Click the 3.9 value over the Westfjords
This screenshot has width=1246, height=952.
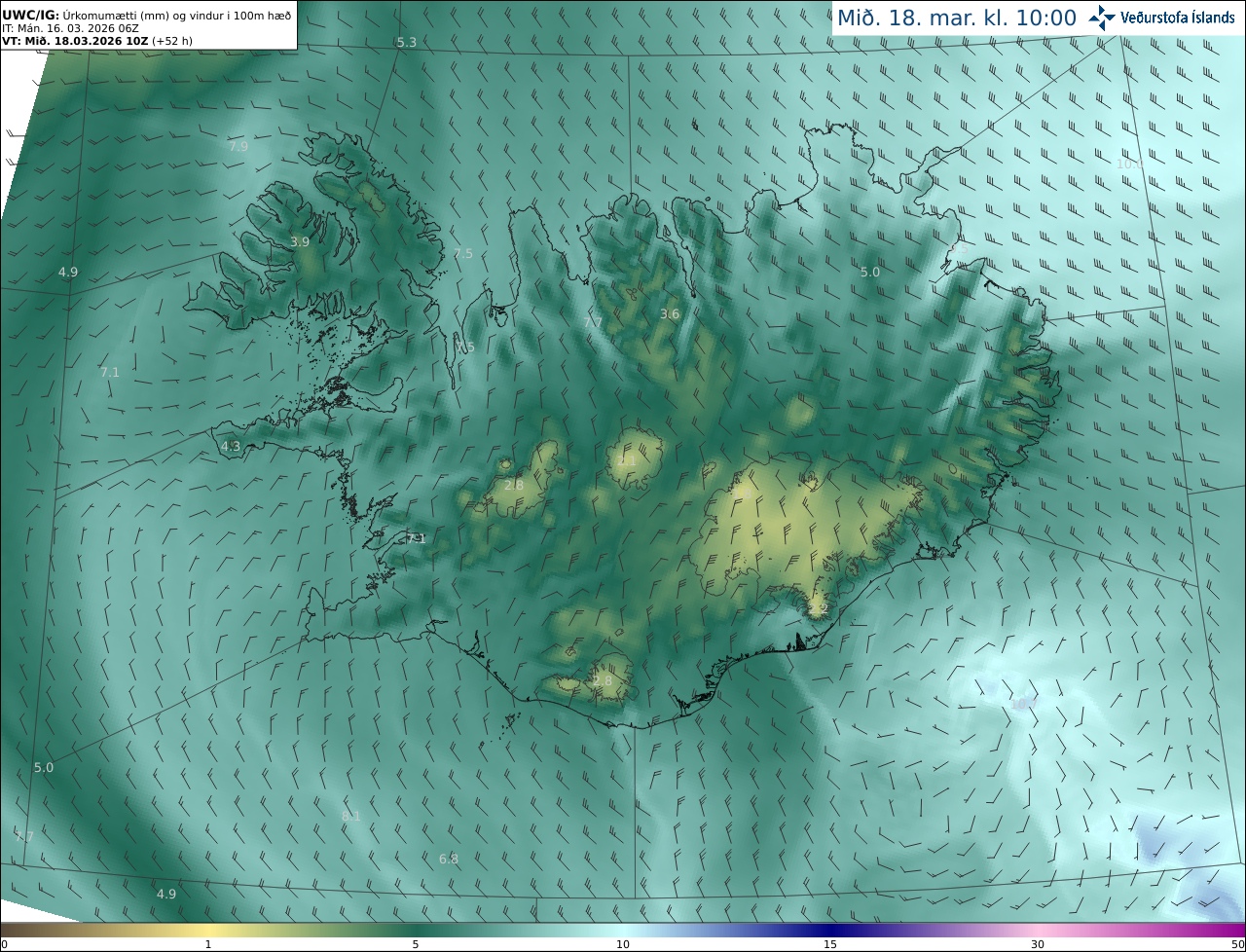click(300, 241)
